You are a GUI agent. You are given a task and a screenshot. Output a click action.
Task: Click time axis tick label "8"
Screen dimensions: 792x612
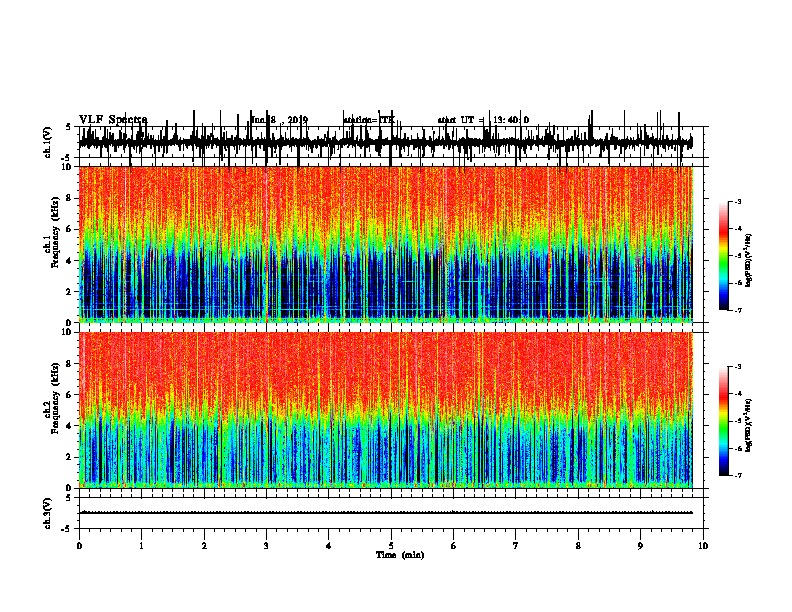click(x=578, y=546)
